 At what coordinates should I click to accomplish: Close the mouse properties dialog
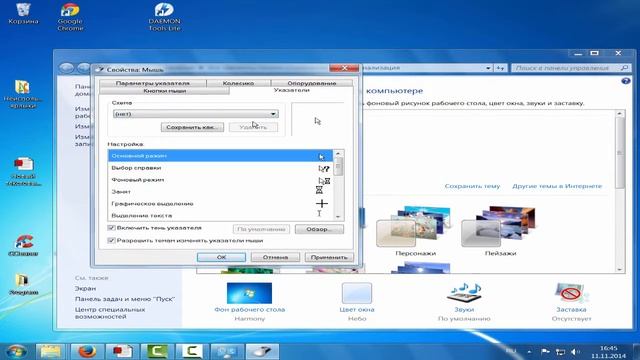point(344,68)
